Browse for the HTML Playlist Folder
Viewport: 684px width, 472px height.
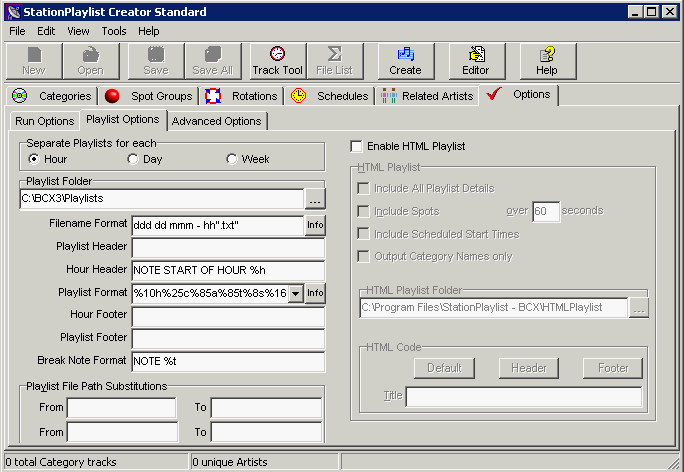[x=639, y=308]
